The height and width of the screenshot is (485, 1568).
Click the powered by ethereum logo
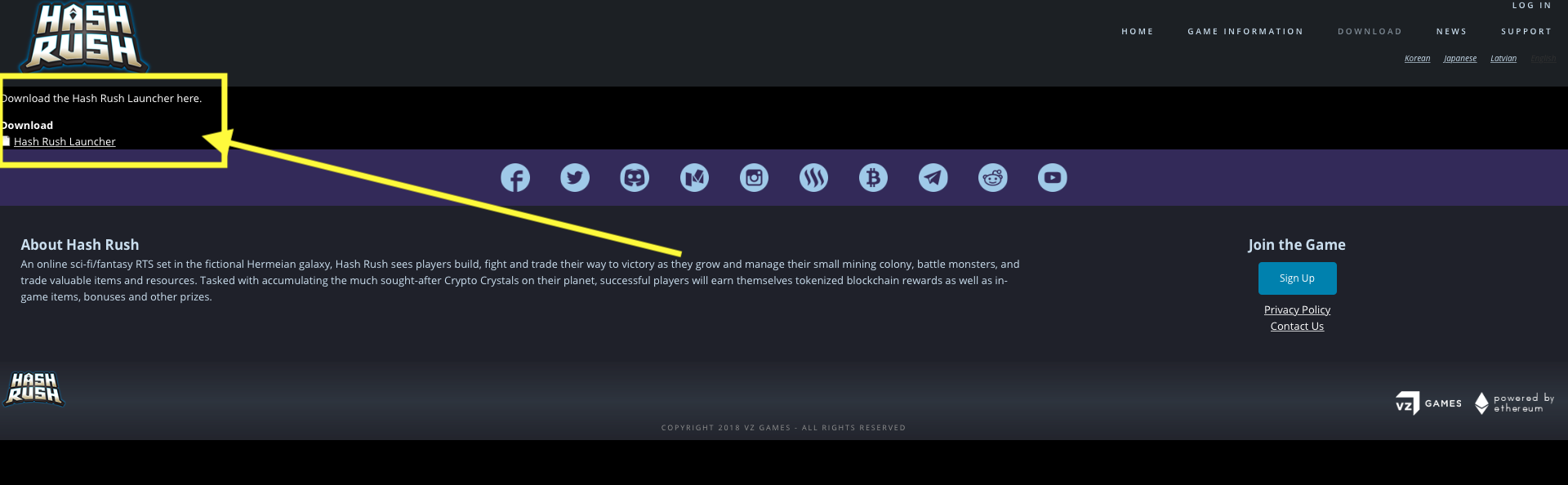(x=1514, y=403)
